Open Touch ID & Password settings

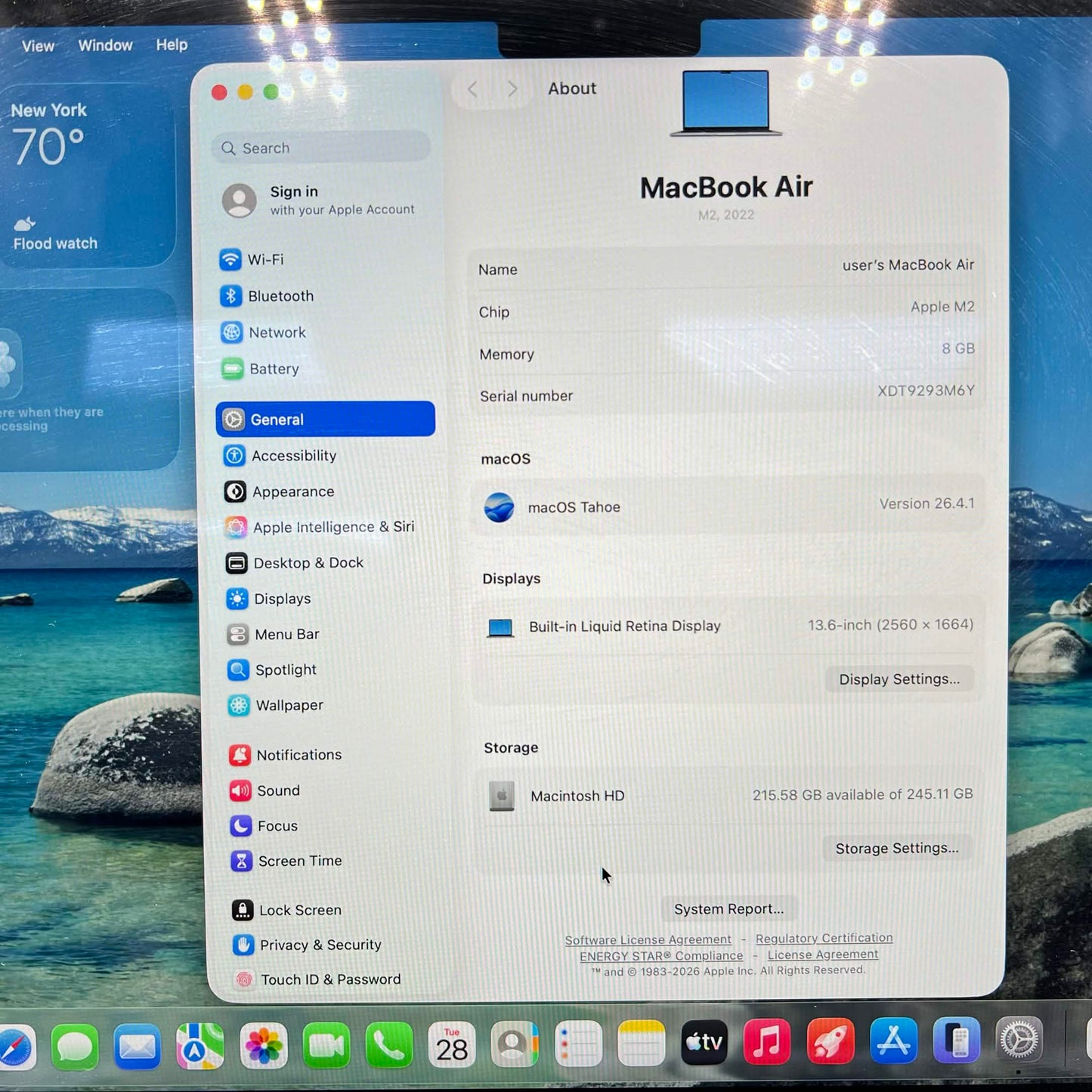(317, 980)
